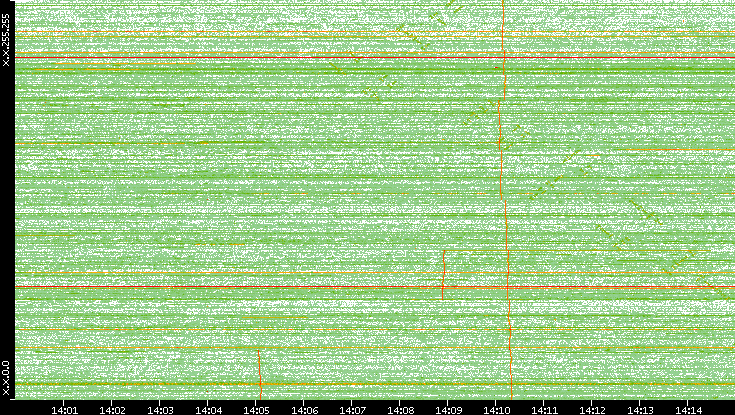Click the x.x.255.255 address axis label
The width and height of the screenshot is (735, 415).
(6, 40)
